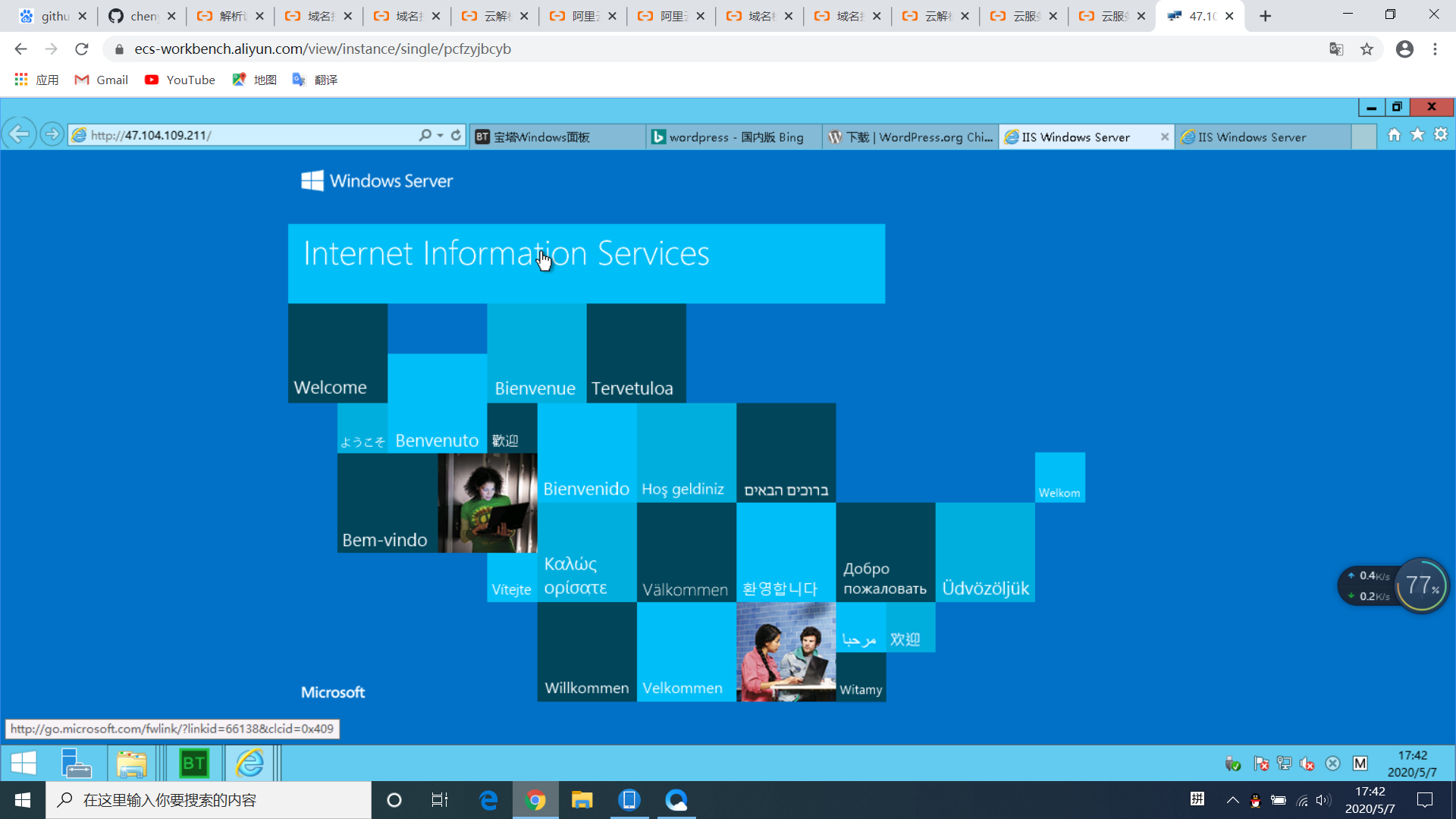
Task: Switch to wordpress Bing IE tab
Action: 733,137
